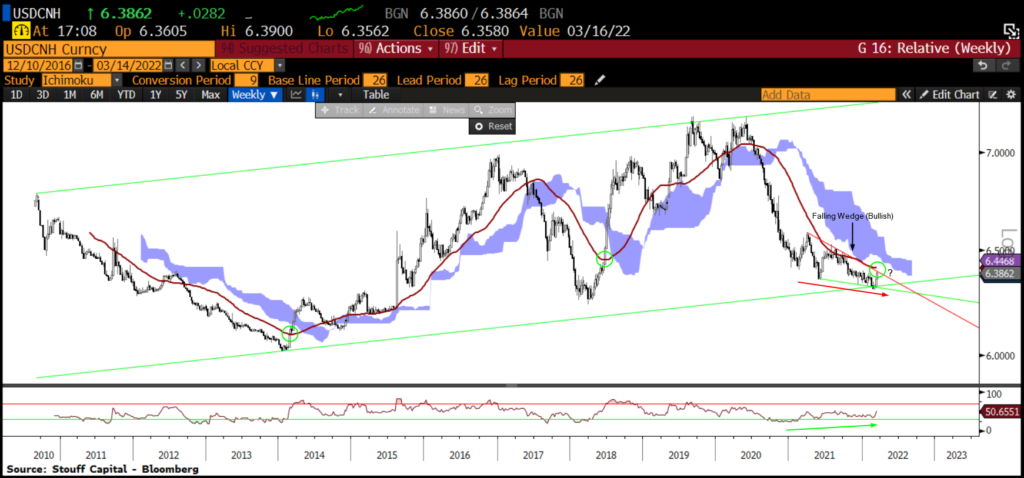Click the Source: Stouff Capital - Bloomberg text

click(102, 469)
